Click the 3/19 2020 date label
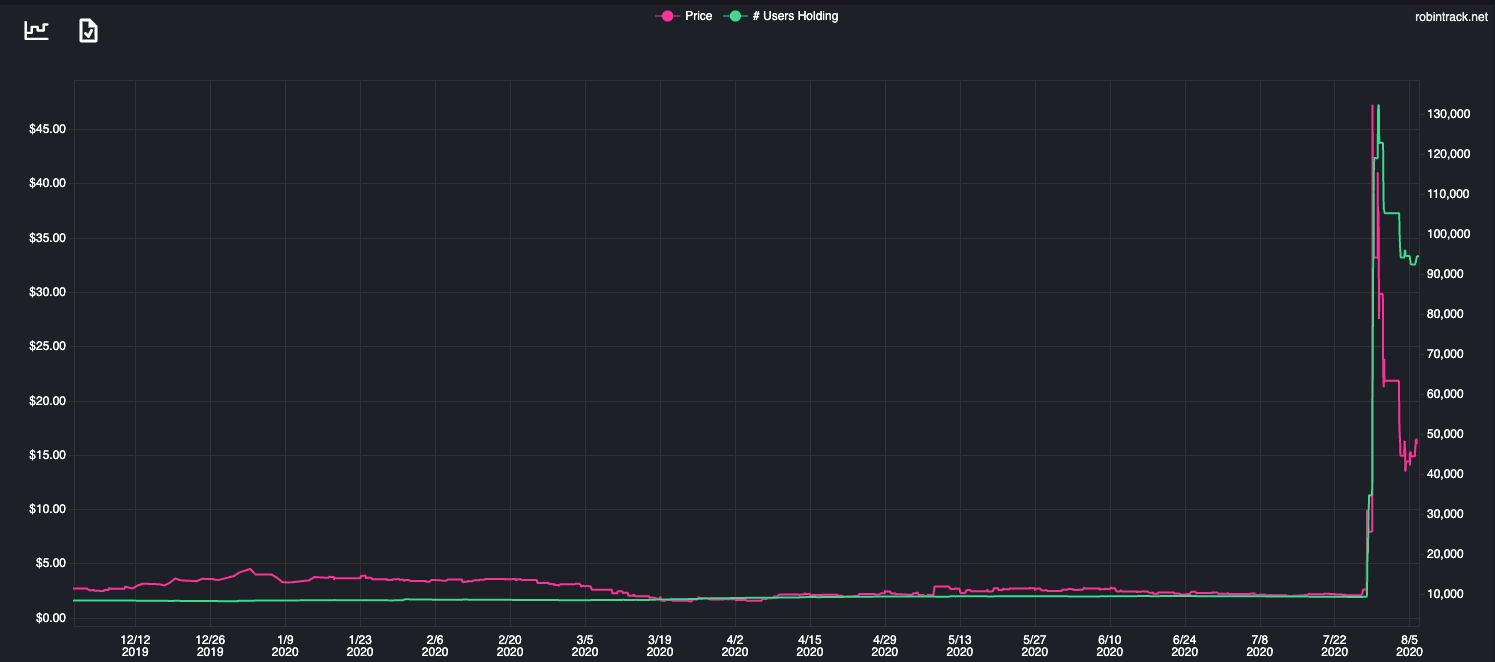The image size is (1495, 662). (x=660, y=644)
